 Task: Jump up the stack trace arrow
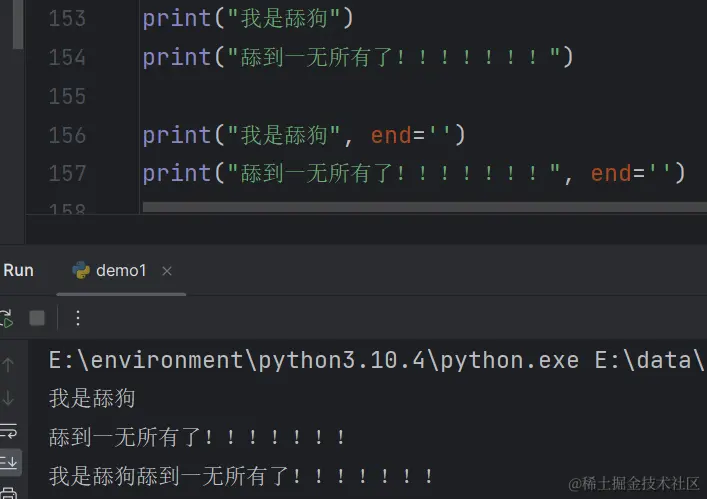[8, 364]
